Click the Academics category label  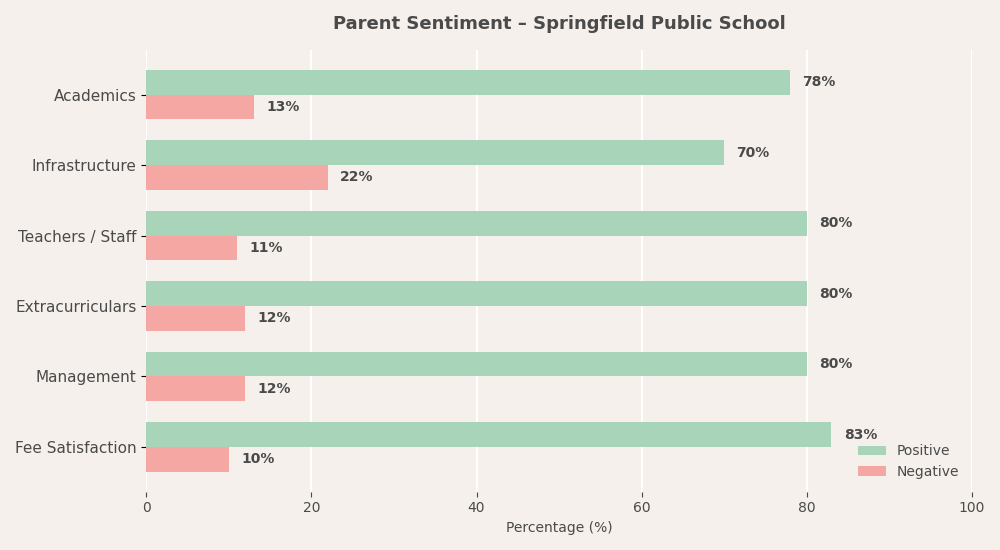pyautogui.click(x=94, y=96)
